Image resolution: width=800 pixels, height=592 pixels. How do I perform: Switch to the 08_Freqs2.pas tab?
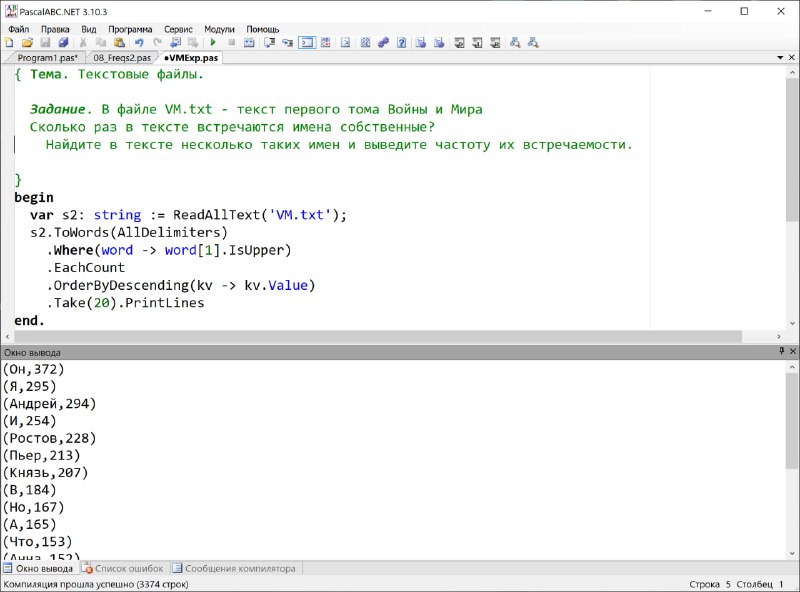coord(122,58)
